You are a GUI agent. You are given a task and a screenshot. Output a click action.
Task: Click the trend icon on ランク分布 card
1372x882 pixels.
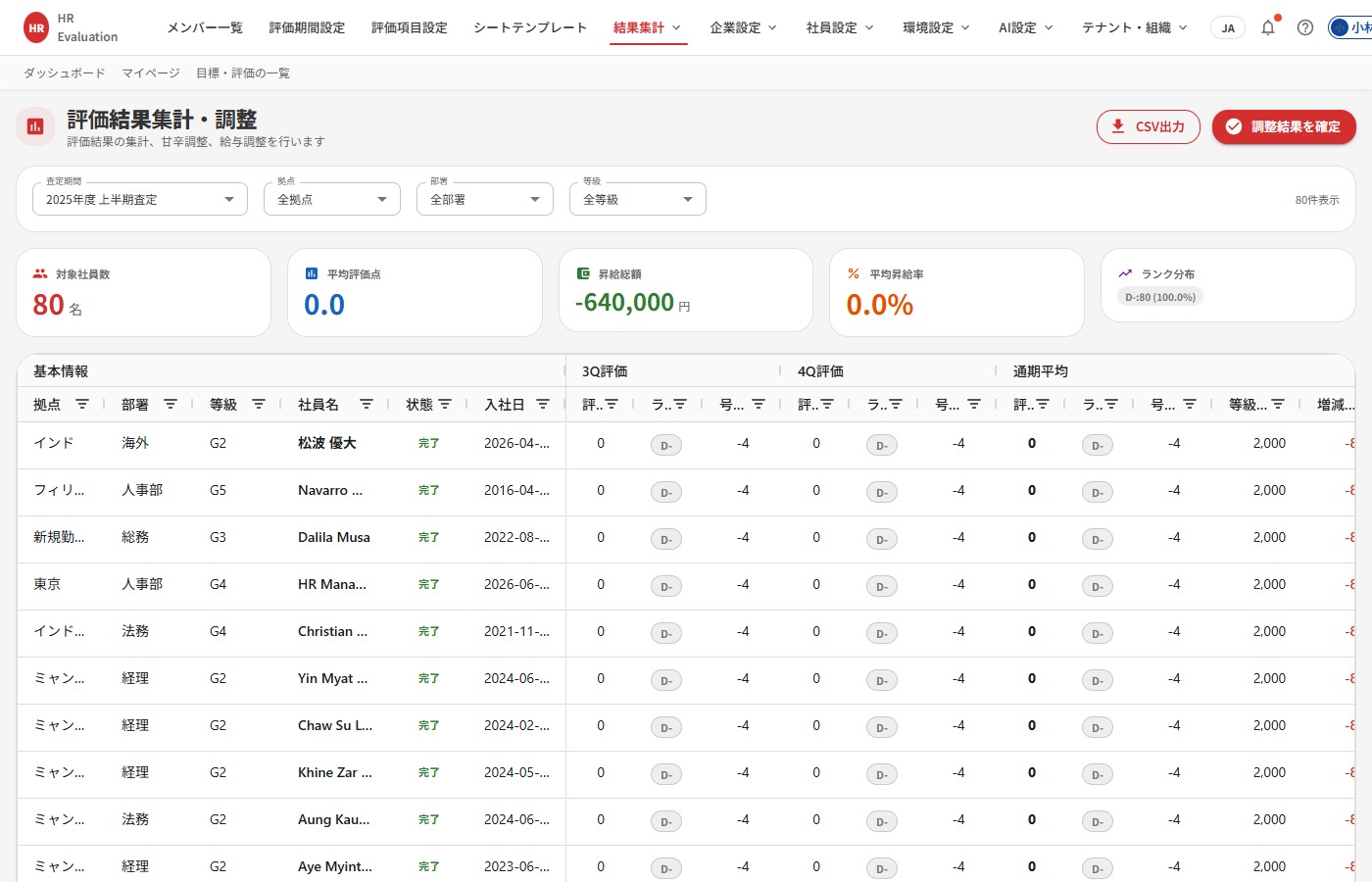click(x=1125, y=273)
